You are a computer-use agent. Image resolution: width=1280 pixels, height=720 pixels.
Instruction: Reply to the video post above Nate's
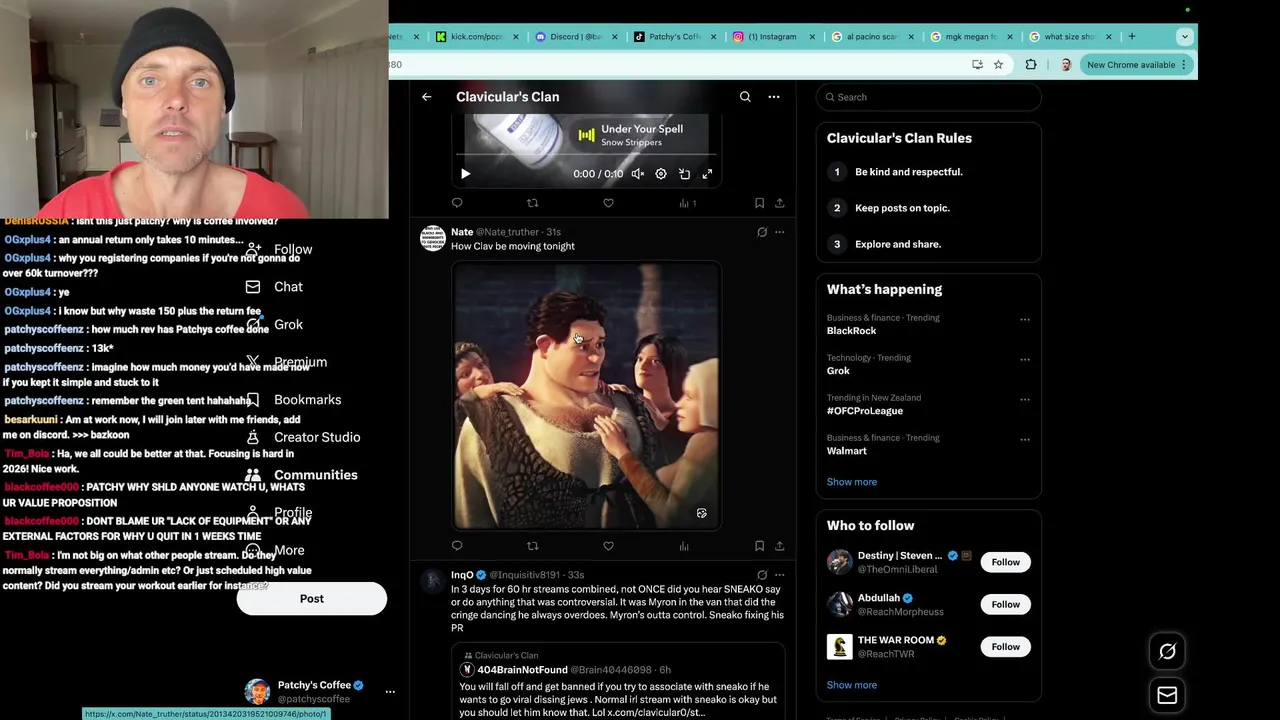coord(457,203)
